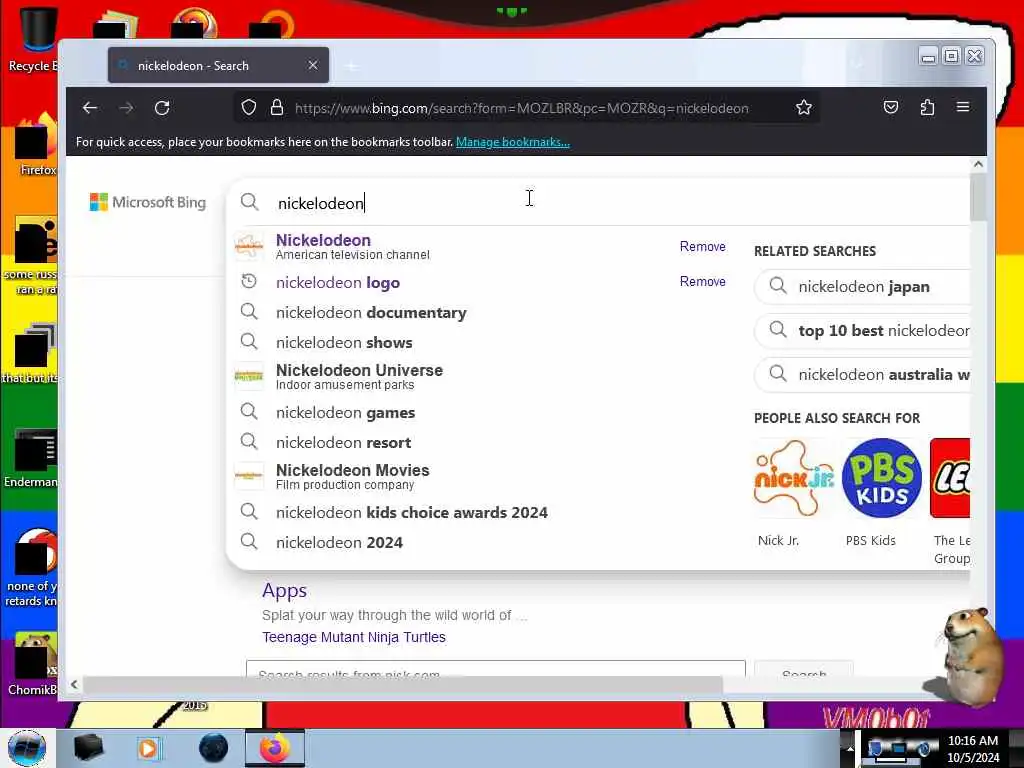The image size is (1024, 768).
Task: Close the nickelodeon - Search tab
Action: coord(313,65)
